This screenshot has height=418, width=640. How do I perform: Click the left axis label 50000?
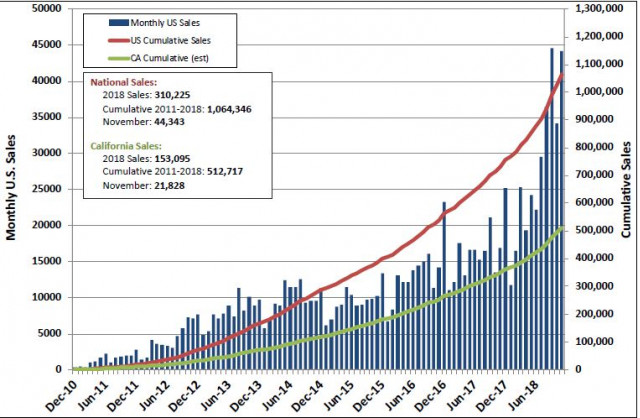click(47, 8)
